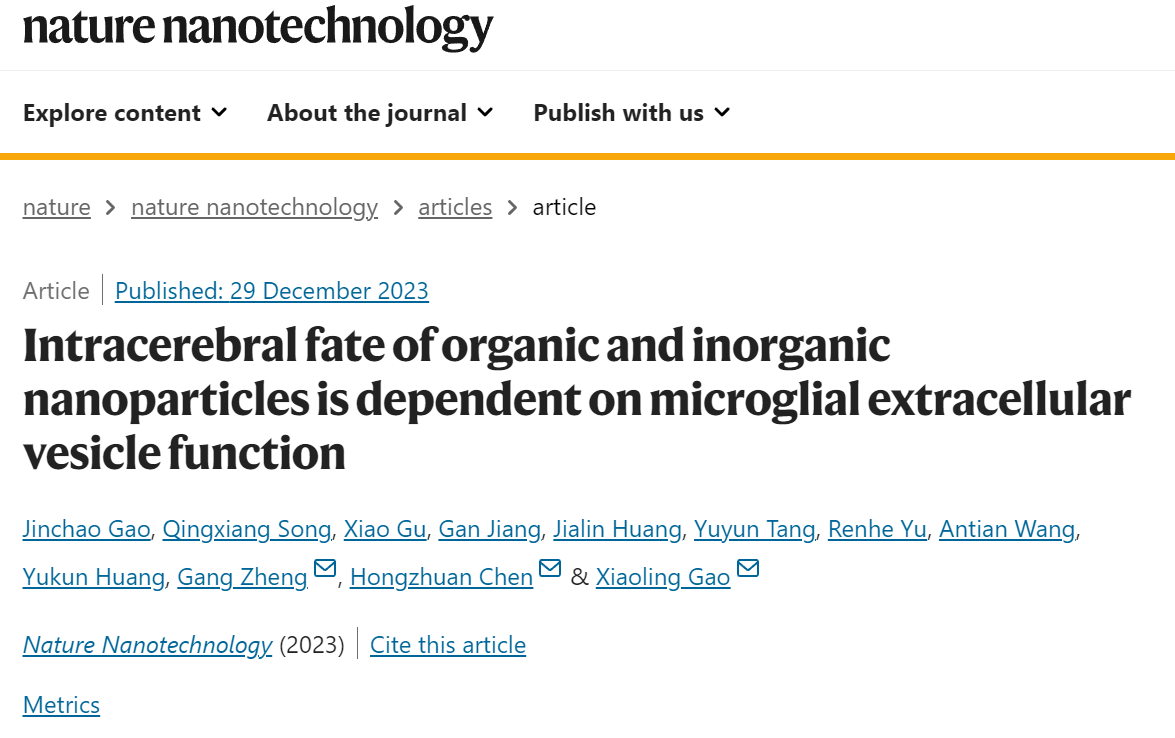This screenshot has width=1175, height=738.
Task: Navigate to articles breadcrumb
Action: [x=455, y=207]
